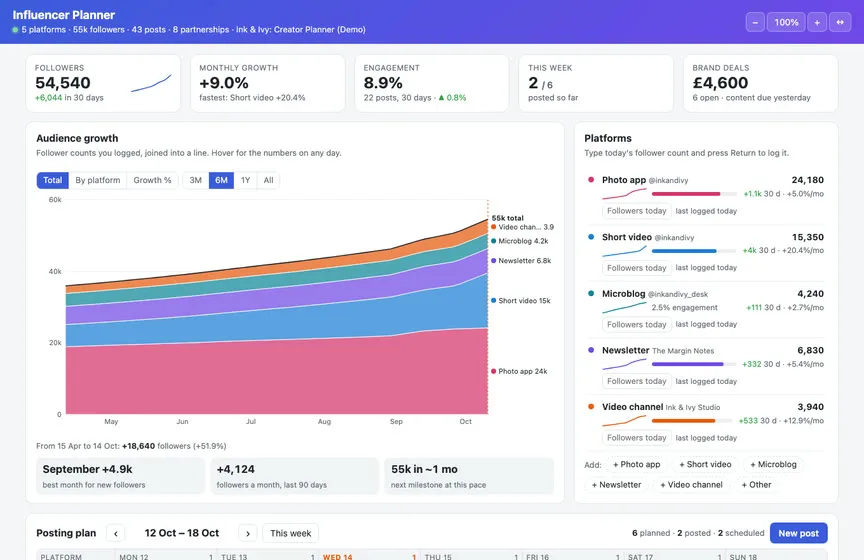This screenshot has height=560, width=864.
Task: Add a Short video platform
Action: coord(705,465)
